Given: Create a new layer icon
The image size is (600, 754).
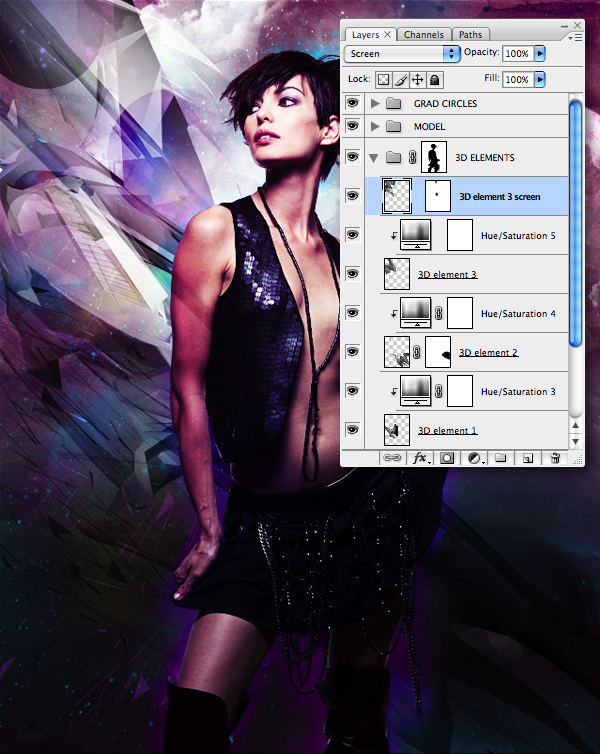Looking at the screenshot, I should (x=527, y=458).
